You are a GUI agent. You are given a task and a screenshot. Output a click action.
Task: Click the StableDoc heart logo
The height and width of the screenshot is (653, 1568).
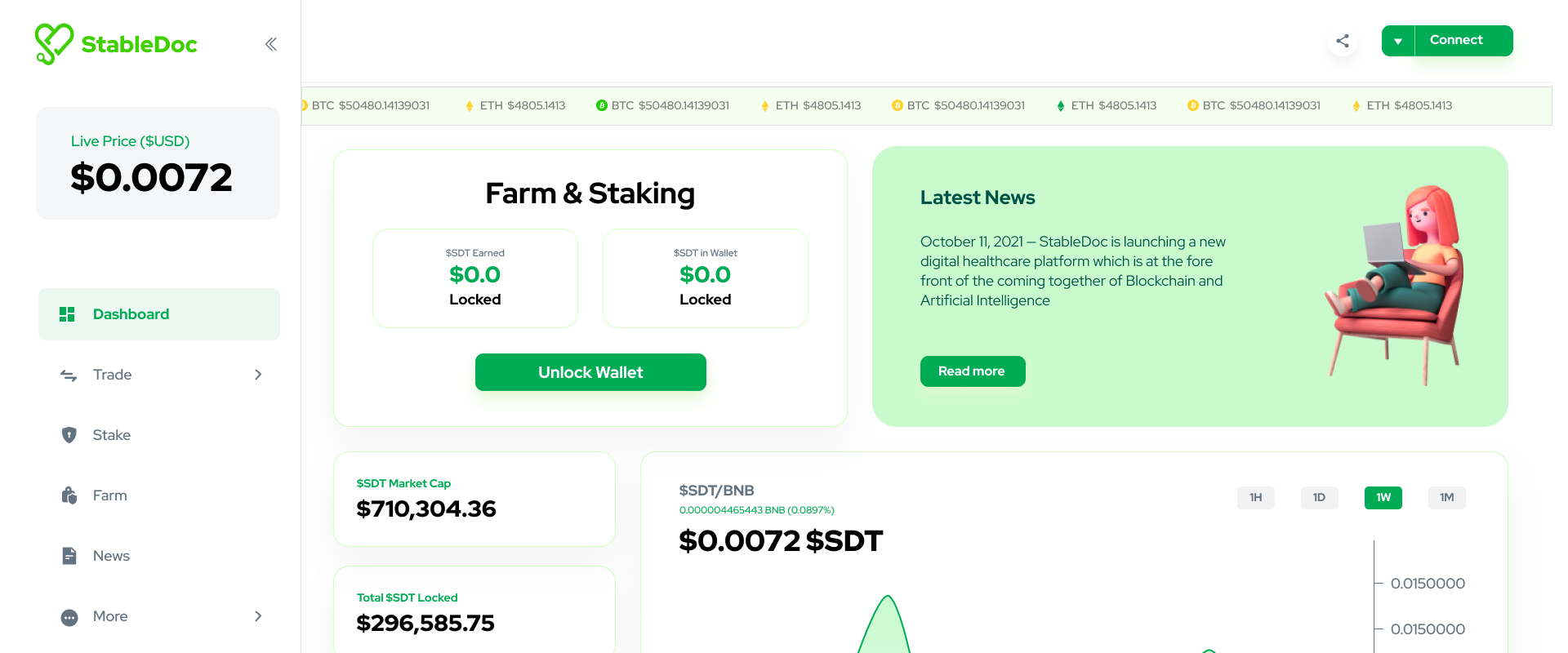54,44
